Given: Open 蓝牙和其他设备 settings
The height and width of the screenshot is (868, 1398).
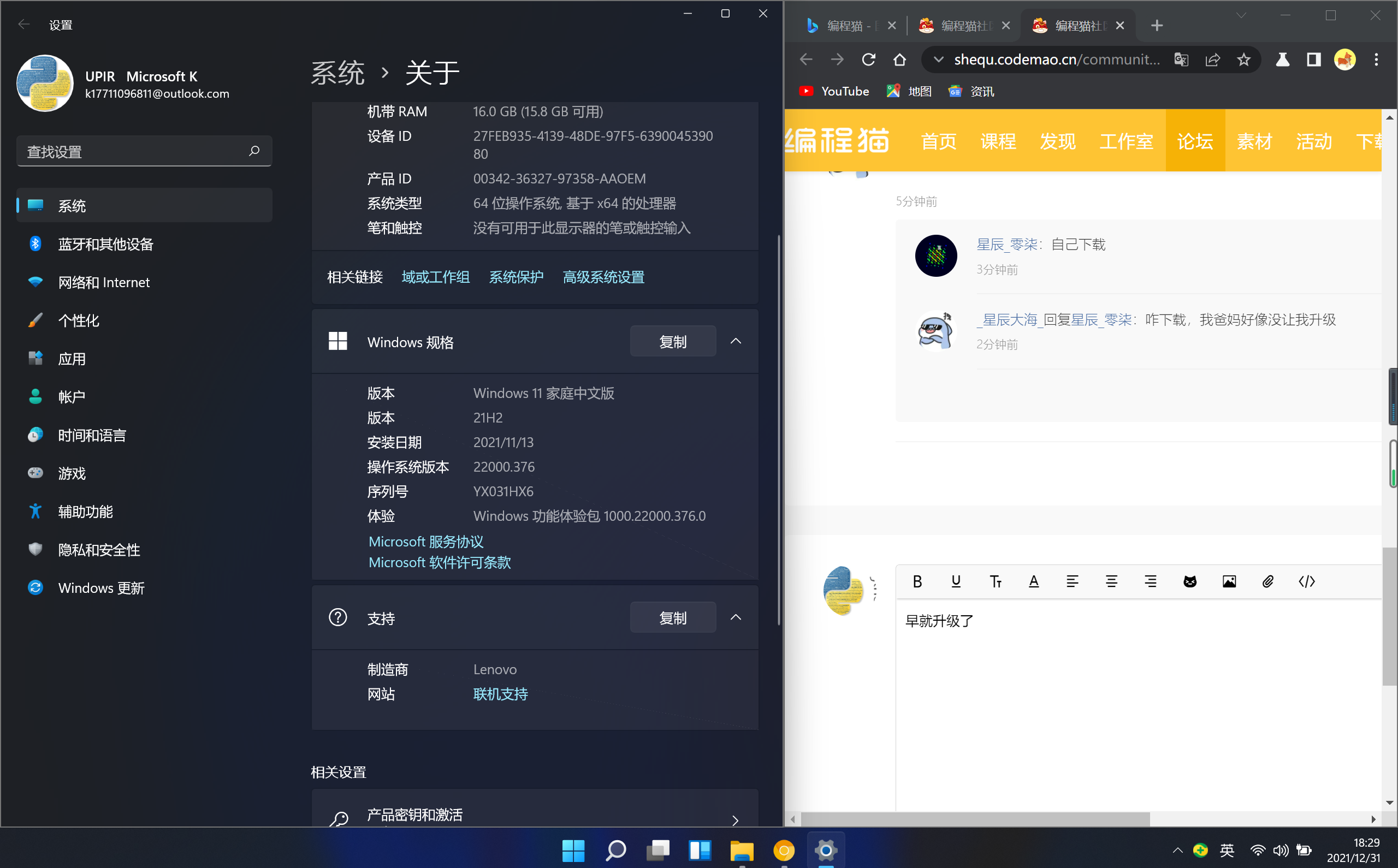Looking at the screenshot, I should point(144,244).
